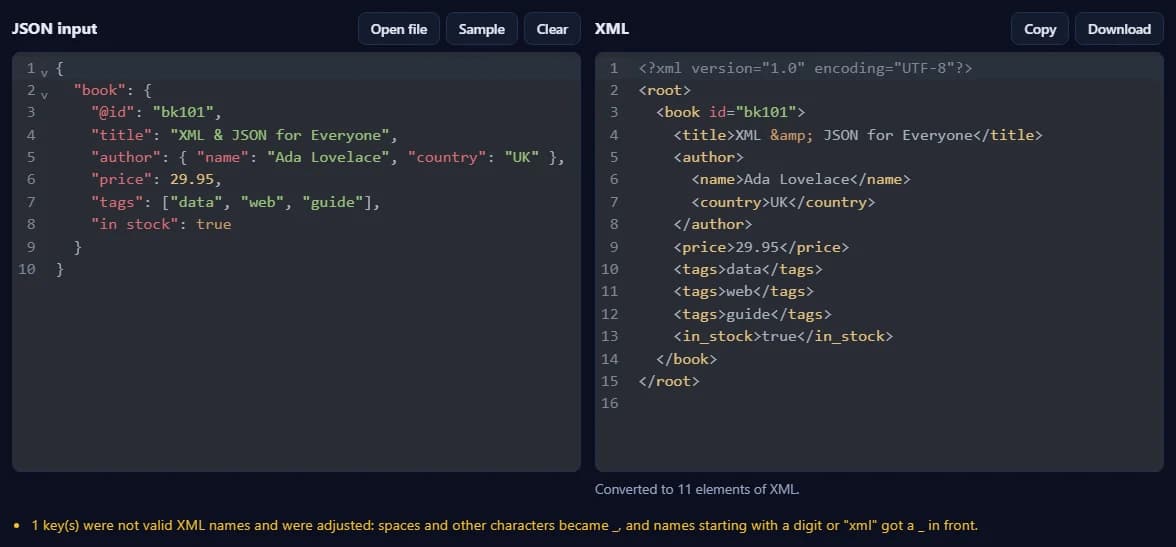
Task: Click the <root> opening tag in XML
Action: pyautogui.click(x=664, y=91)
